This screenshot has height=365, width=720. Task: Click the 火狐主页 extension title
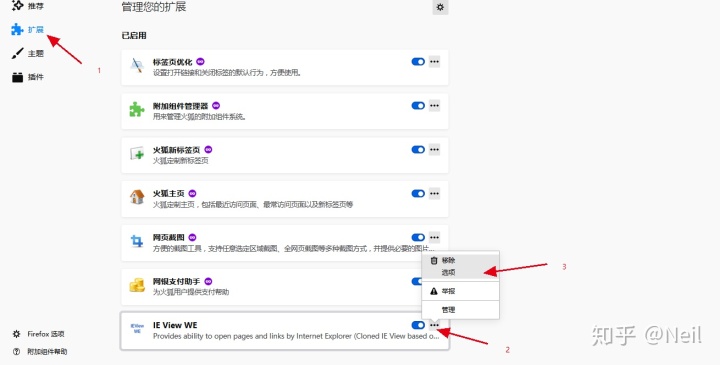pos(169,194)
